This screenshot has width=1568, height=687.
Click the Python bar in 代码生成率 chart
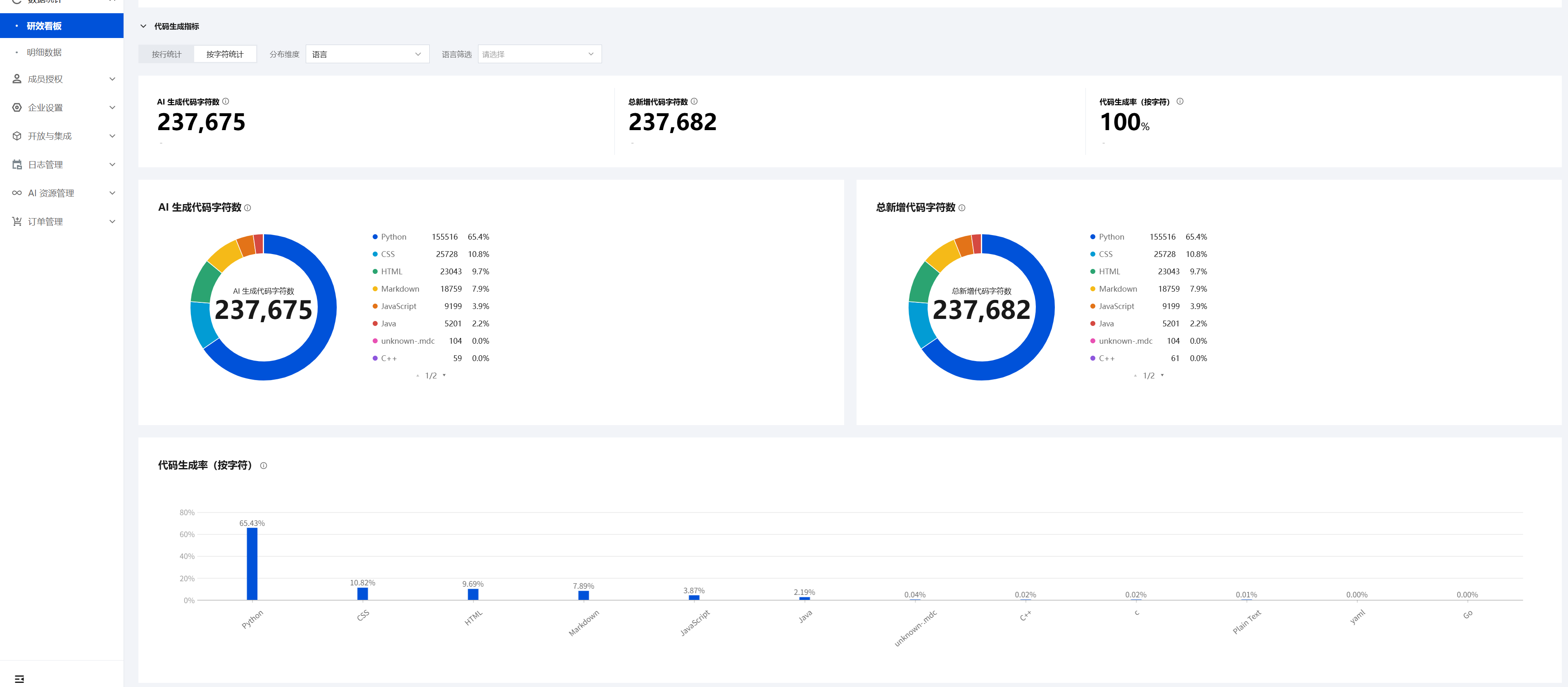pyautogui.click(x=252, y=563)
